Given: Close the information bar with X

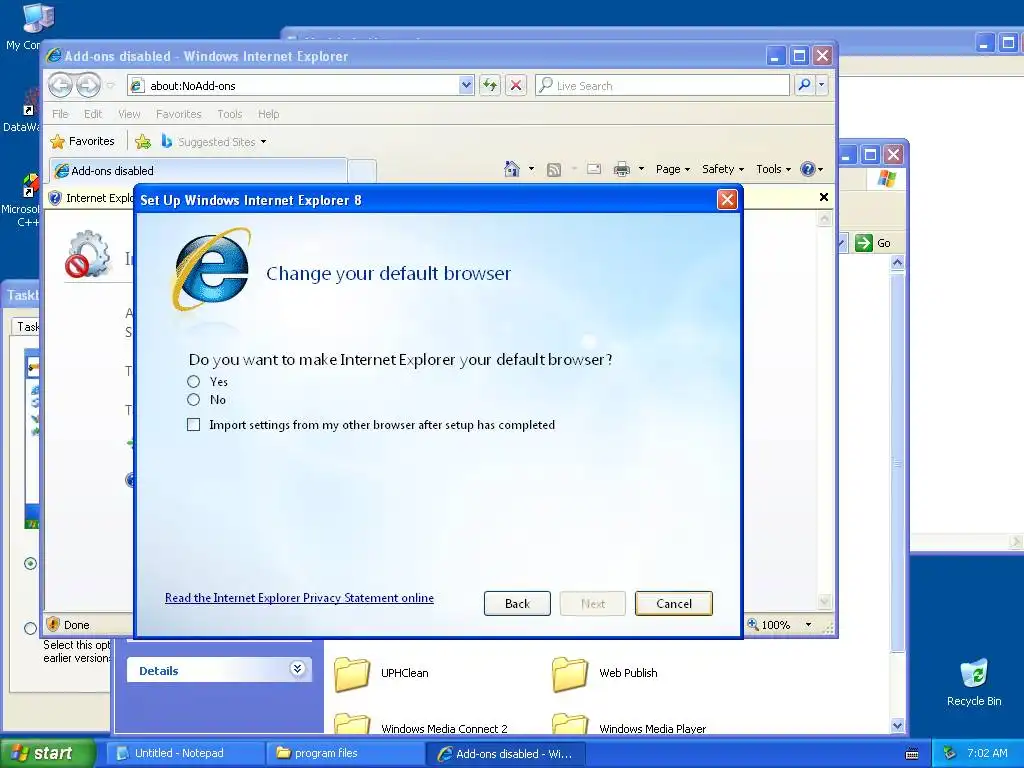Looking at the screenshot, I should (824, 197).
